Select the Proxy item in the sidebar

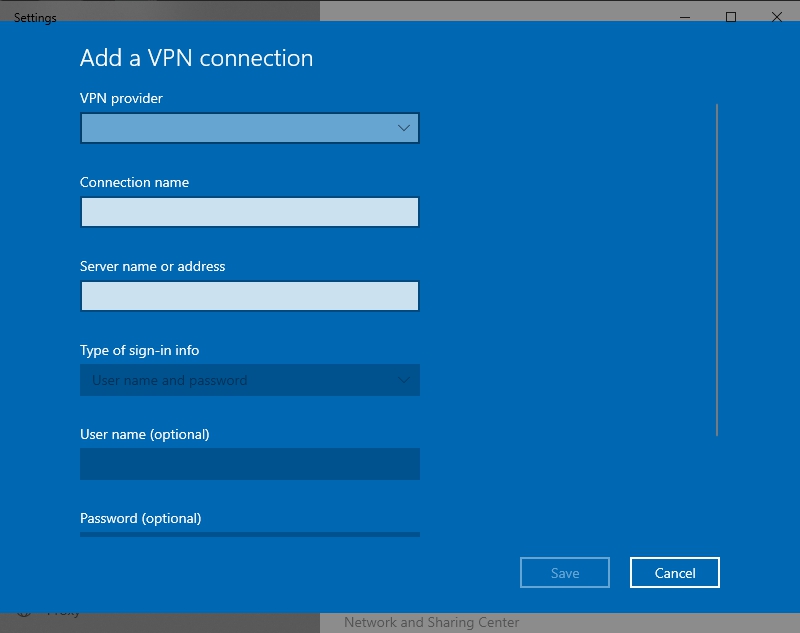63,613
